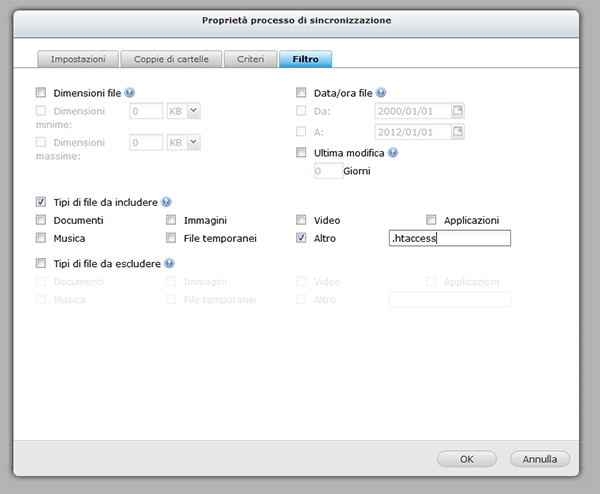Click the help icon beside Ultima modifica

pos(393,153)
